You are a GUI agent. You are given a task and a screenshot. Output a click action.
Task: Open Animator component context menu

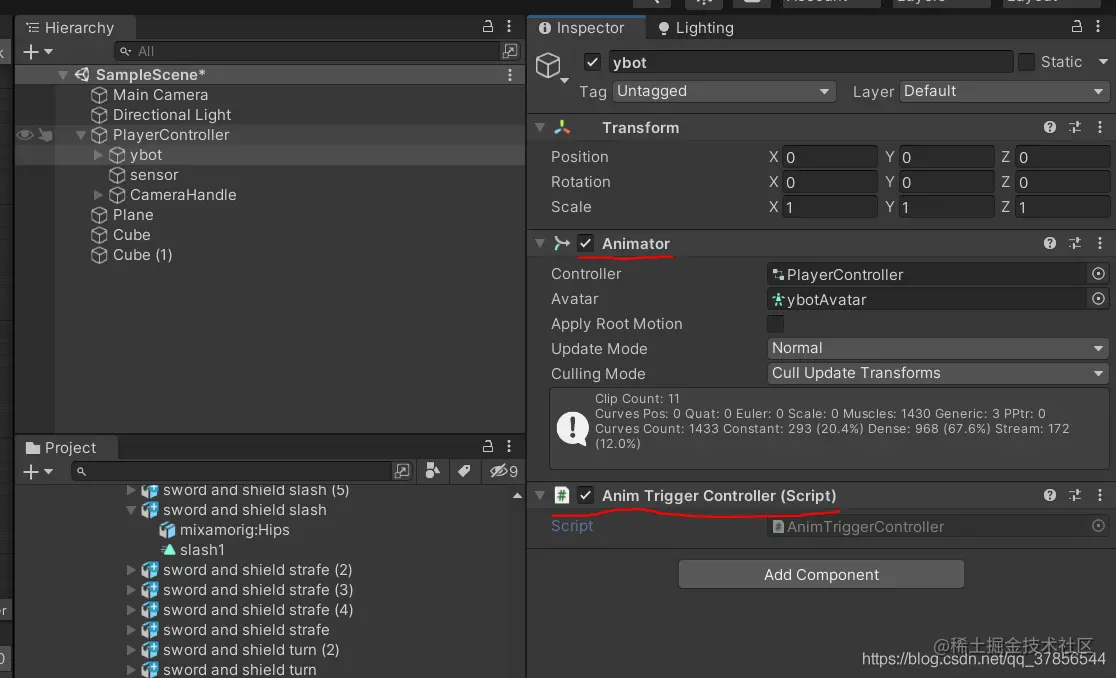pos(1100,243)
